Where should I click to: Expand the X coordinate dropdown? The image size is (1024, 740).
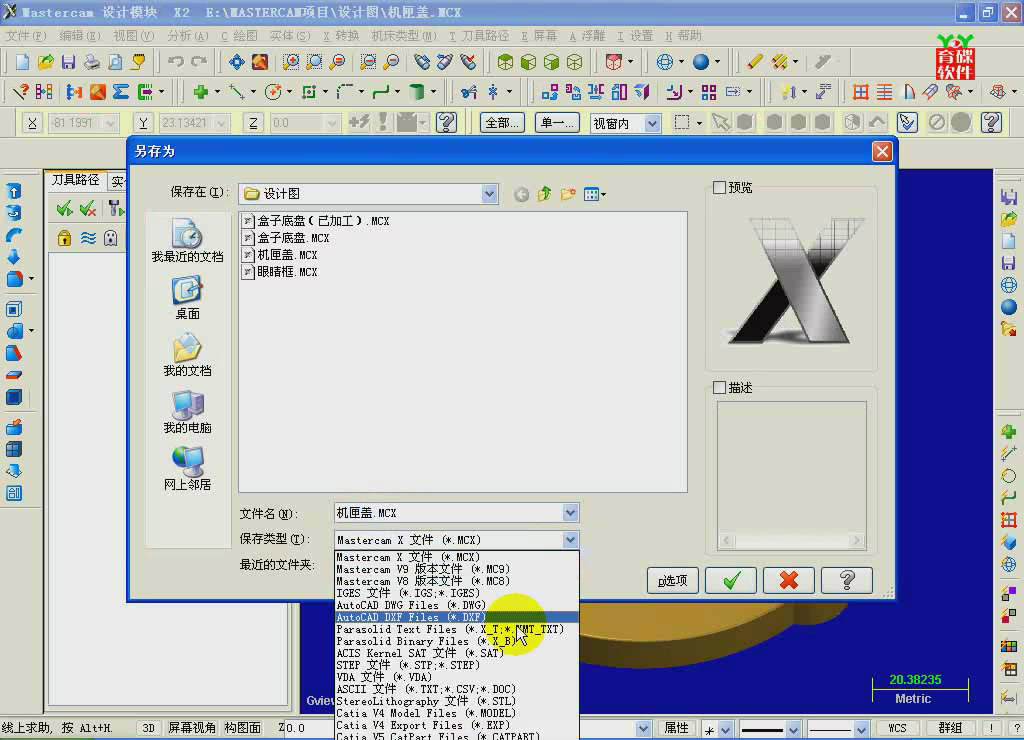(x=110, y=123)
